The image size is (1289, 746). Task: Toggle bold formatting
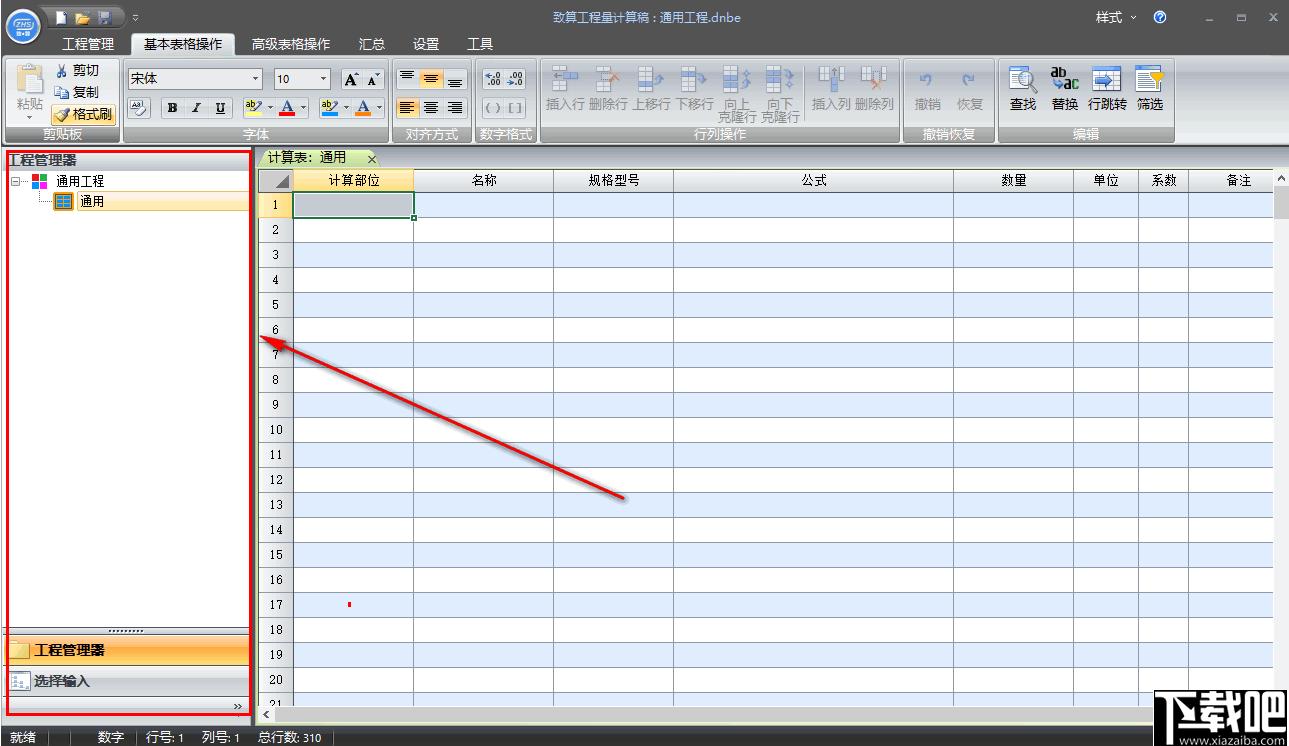(173, 108)
